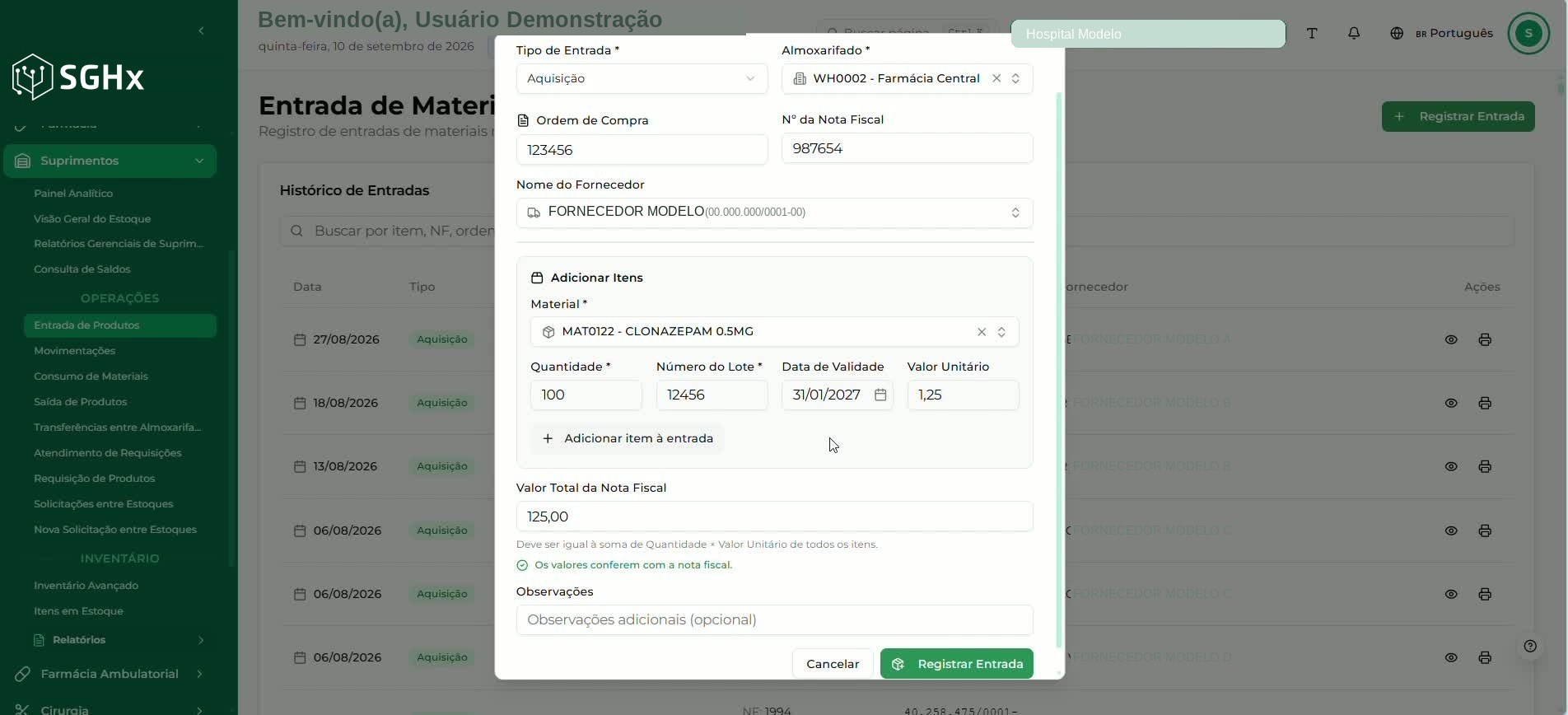This screenshot has width=1568, height=715.
Task: Cancel the entry form
Action: 833,664
